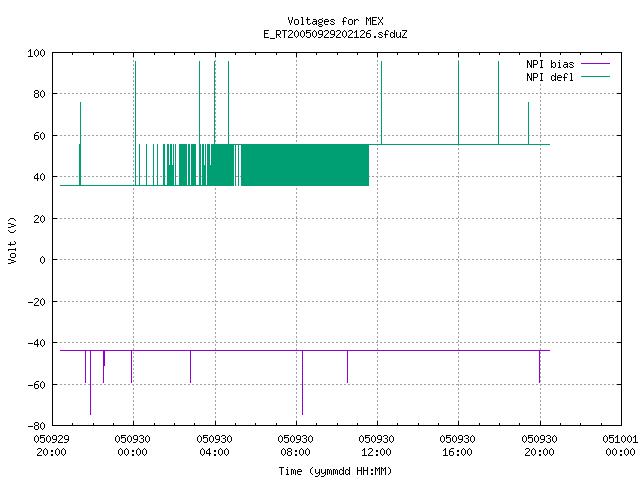Image resolution: width=640 pixels, height=480 pixels.
Task: Click the '08:00' time tick label
Action: pos(296,452)
